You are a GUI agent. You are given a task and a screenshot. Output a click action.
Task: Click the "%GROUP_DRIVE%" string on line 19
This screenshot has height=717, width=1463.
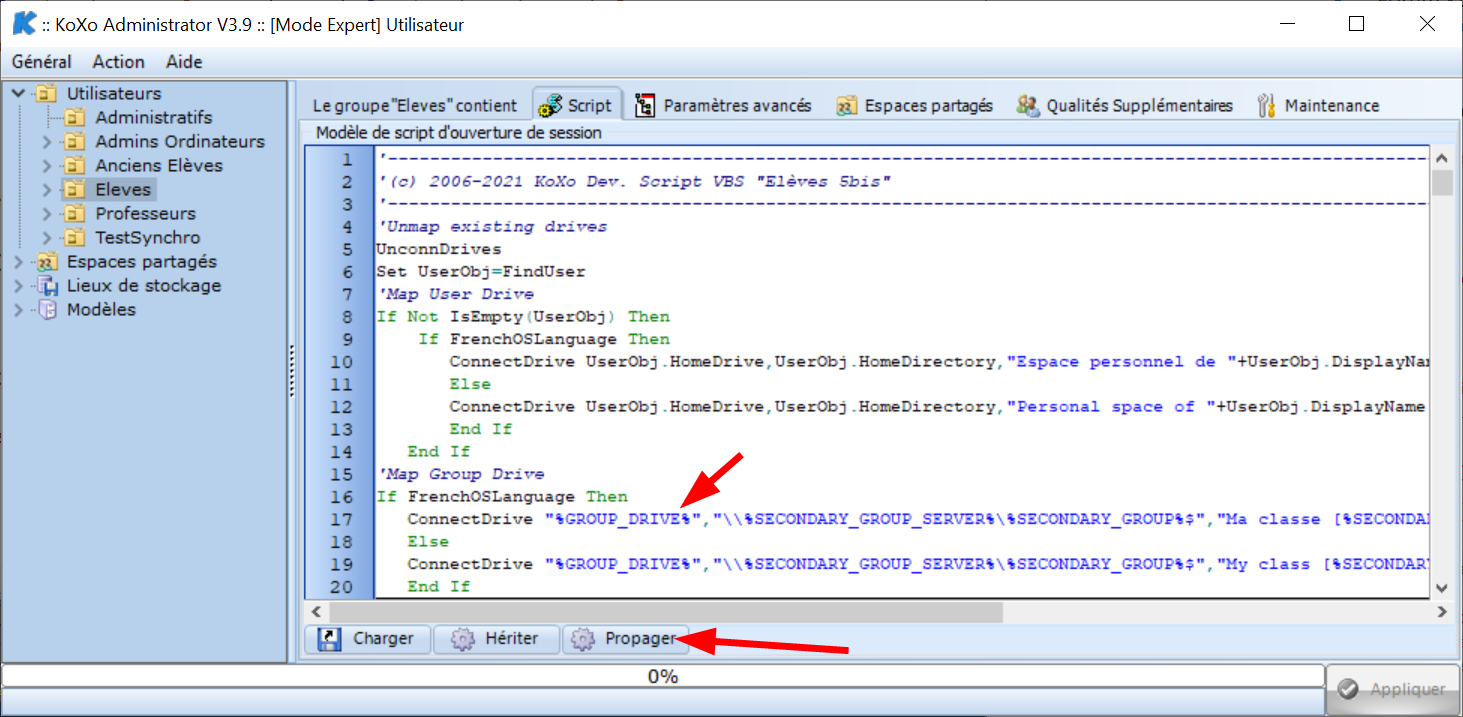[x=624, y=564]
